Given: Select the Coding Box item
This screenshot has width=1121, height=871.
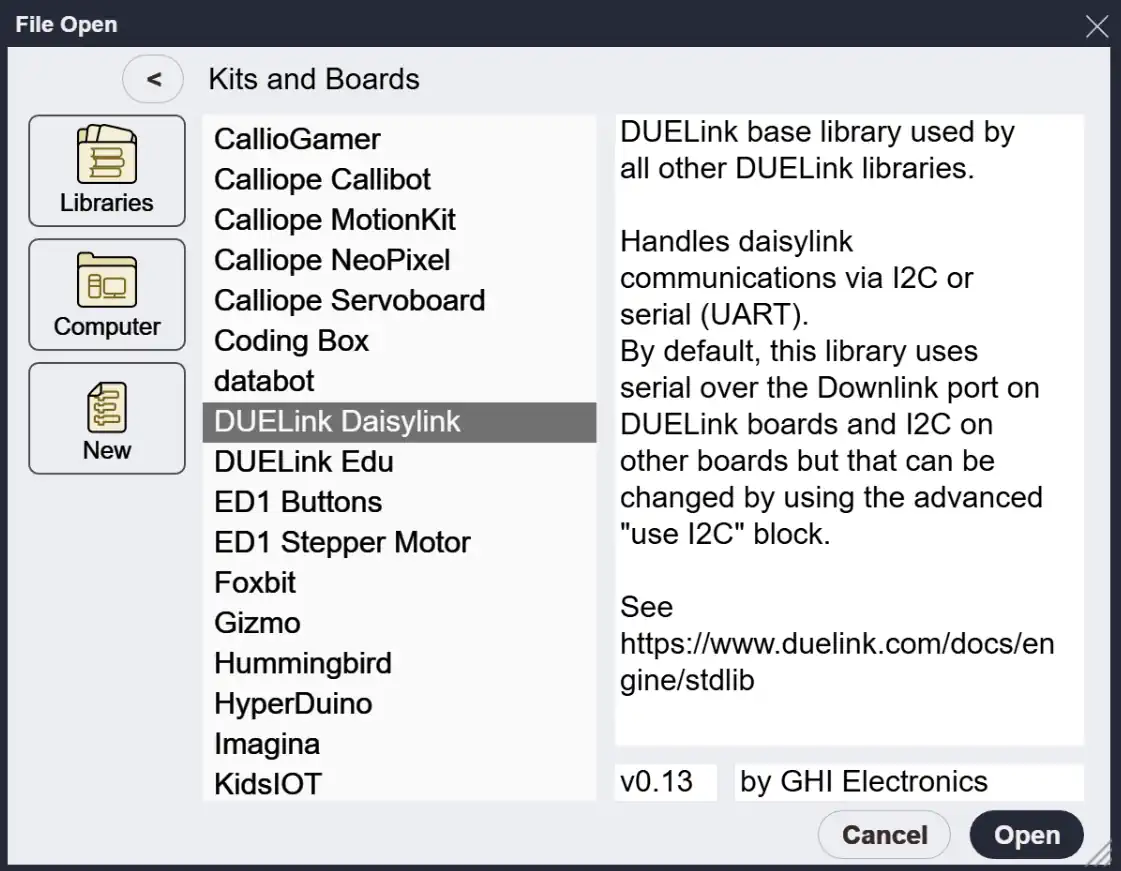Looking at the screenshot, I should 291,341.
